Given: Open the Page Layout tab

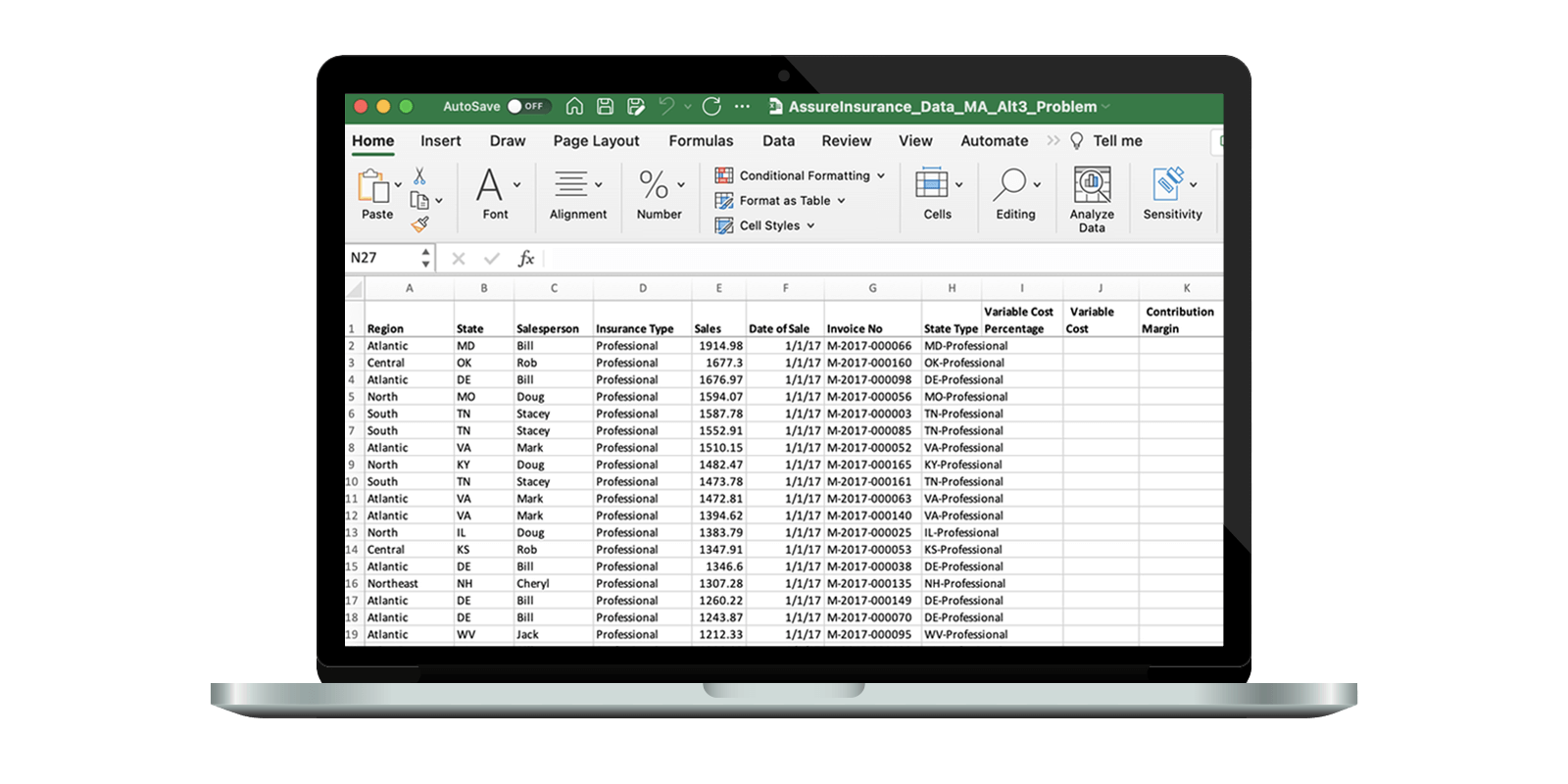Looking at the screenshot, I should (x=596, y=141).
